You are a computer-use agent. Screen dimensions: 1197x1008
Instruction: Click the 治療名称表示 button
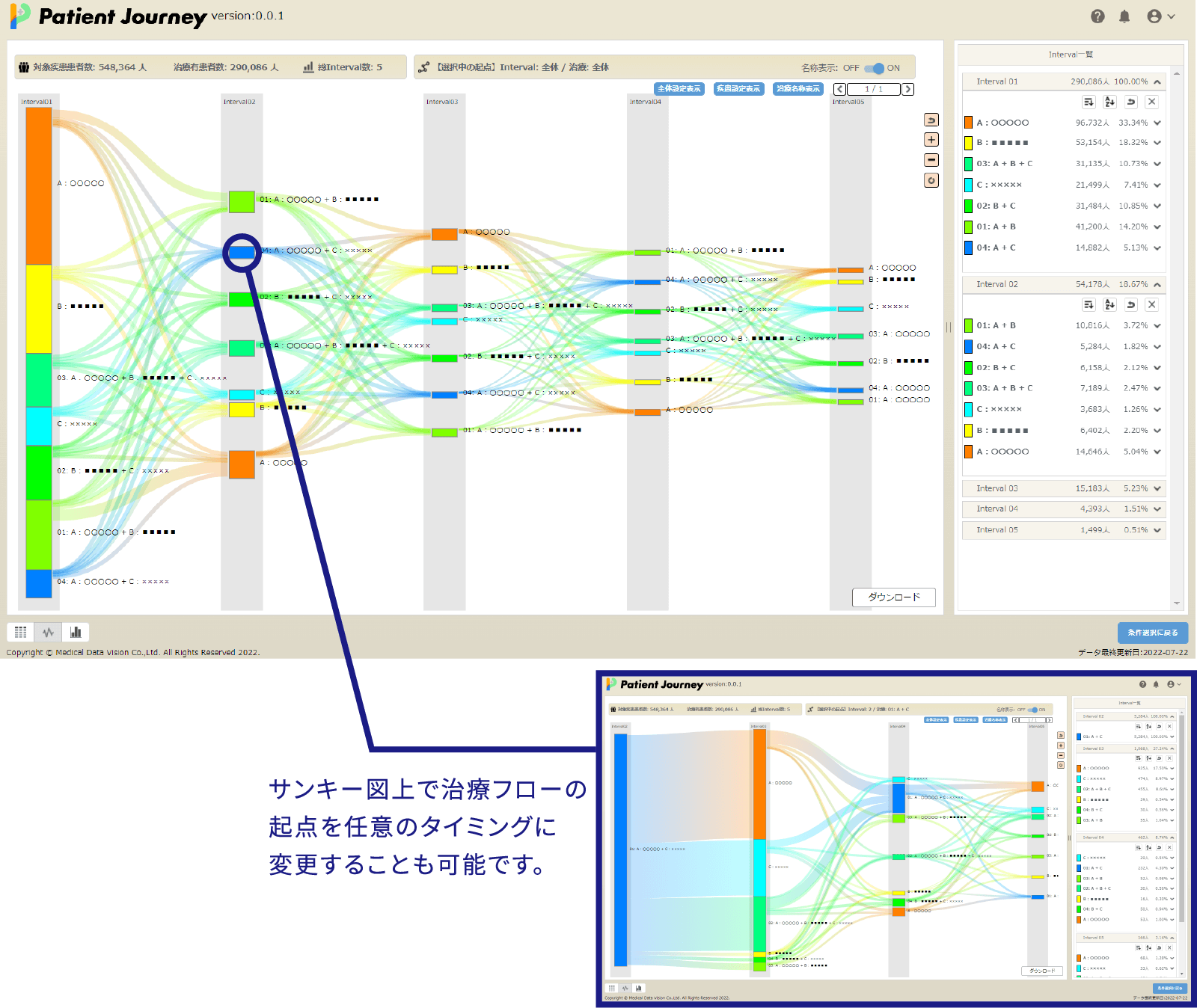[798, 89]
